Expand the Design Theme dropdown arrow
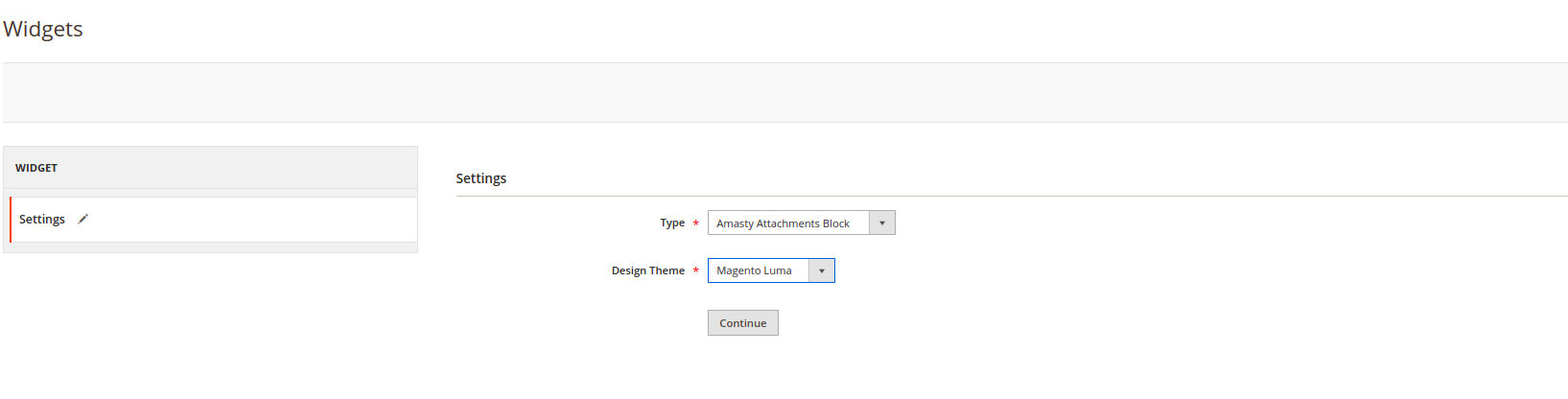 pyautogui.click(x=821, y=270)
